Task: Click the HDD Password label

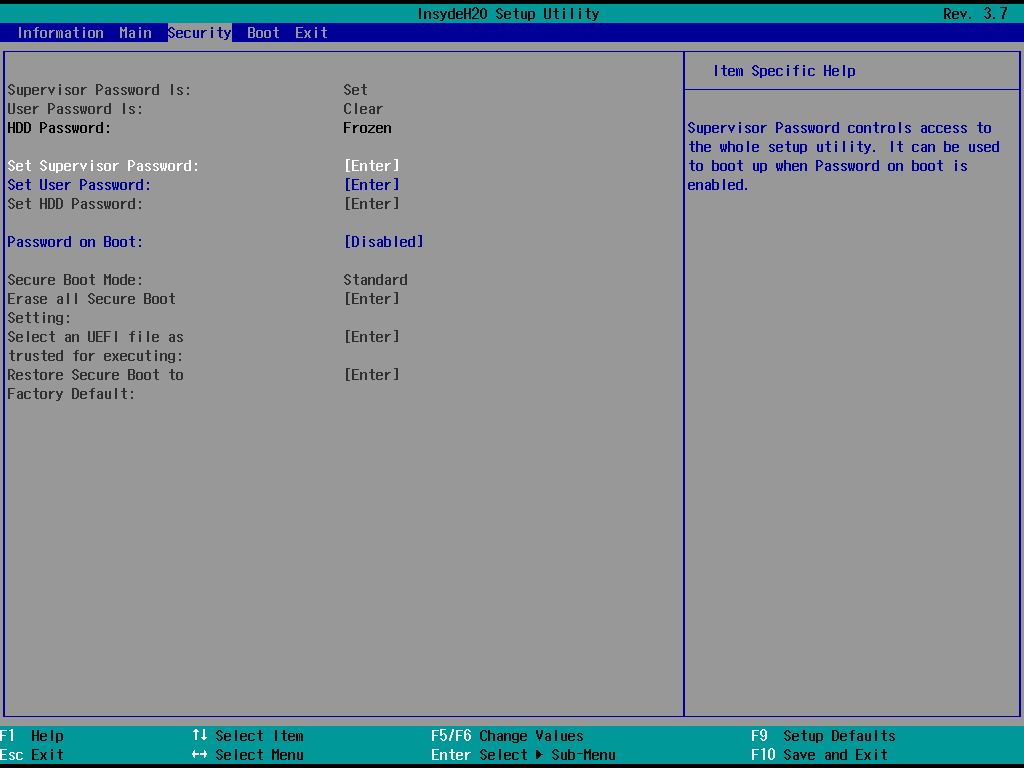Action: (59, 128)
